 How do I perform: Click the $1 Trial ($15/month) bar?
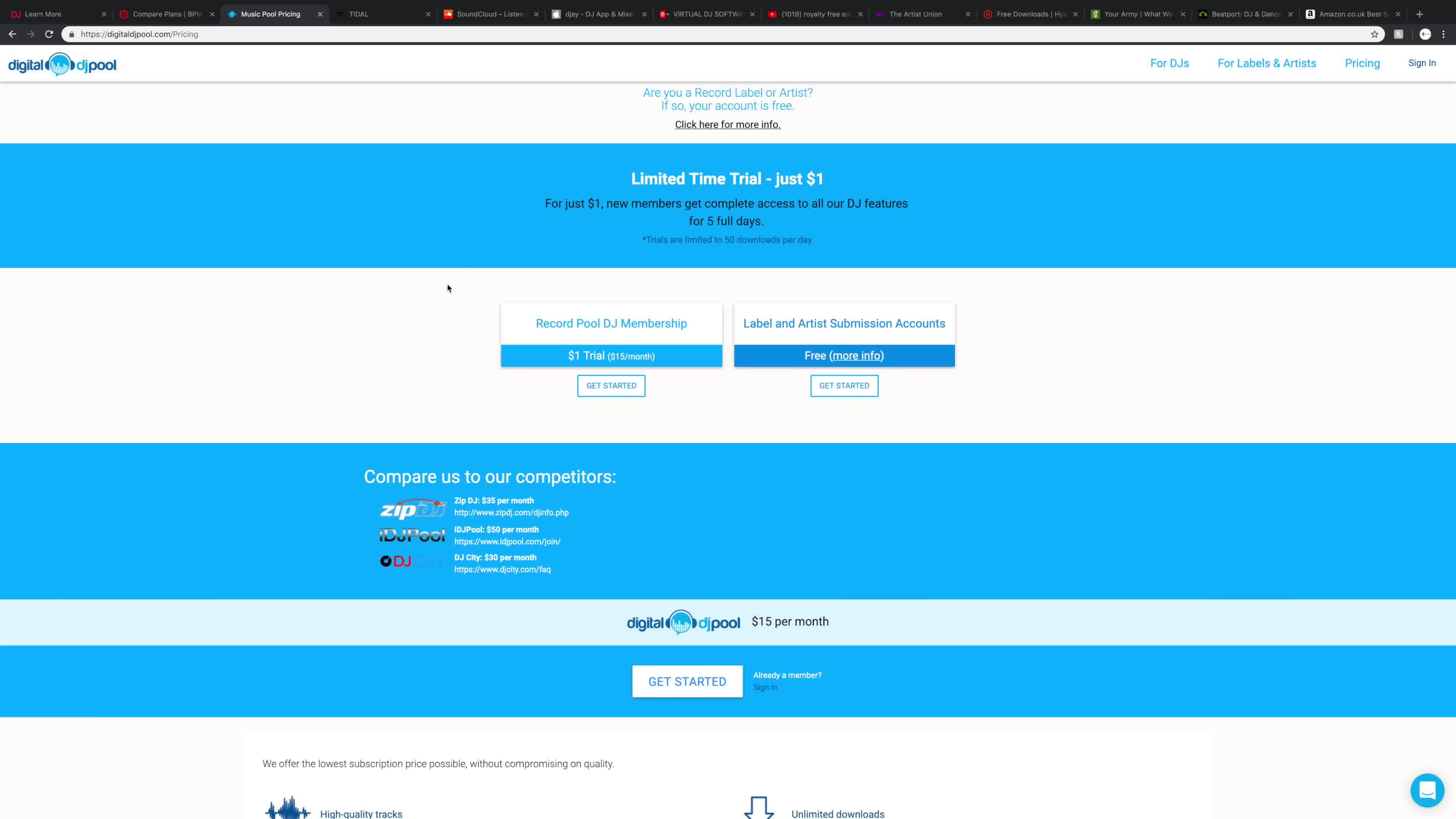(611, 356)
